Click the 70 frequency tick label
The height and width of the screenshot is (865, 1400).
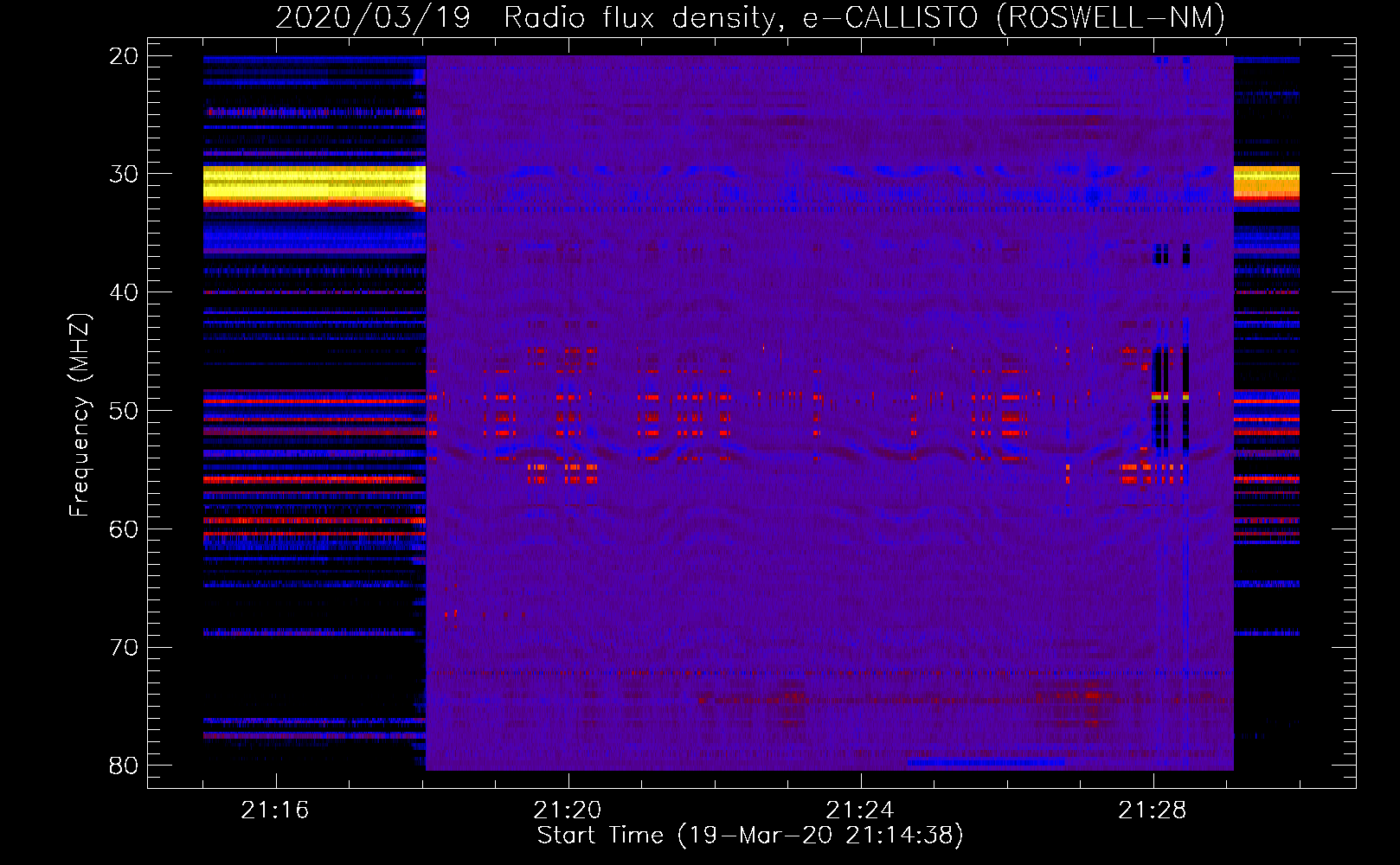click(x=124, y=647)
